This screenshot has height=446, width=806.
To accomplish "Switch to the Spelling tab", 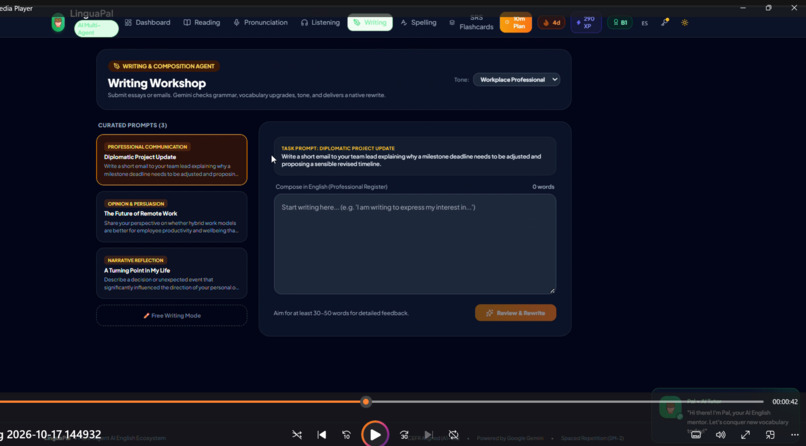I will [418, 23].
